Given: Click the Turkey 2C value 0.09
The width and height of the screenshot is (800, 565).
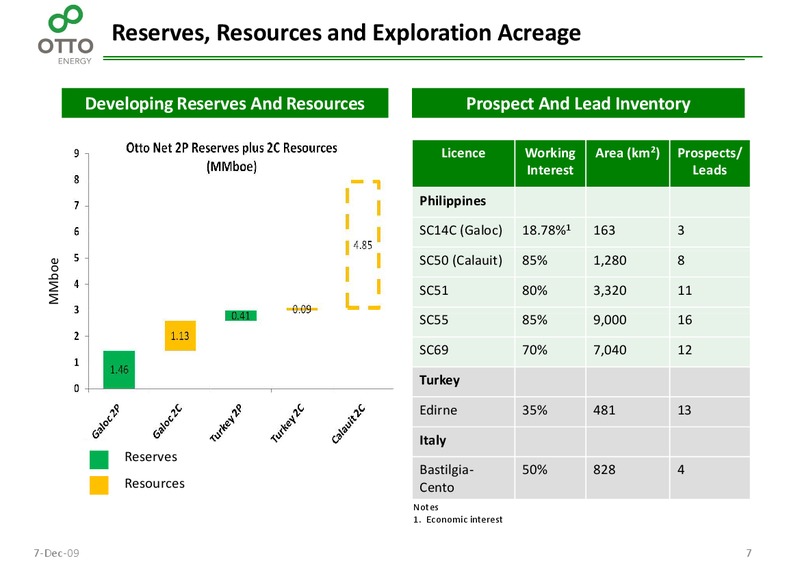Looking at the screenshot, I should [x=302, y=309].
